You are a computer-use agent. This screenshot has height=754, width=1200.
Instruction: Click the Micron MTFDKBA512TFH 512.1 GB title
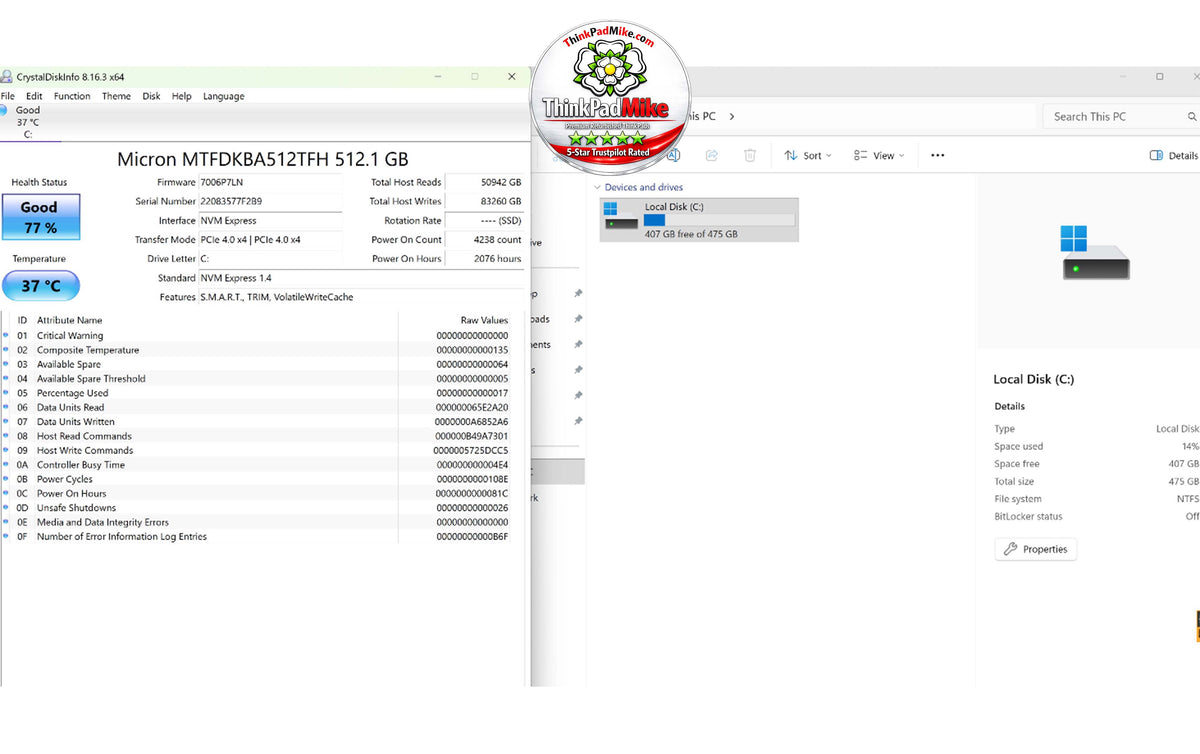click(x=263, y=159)
